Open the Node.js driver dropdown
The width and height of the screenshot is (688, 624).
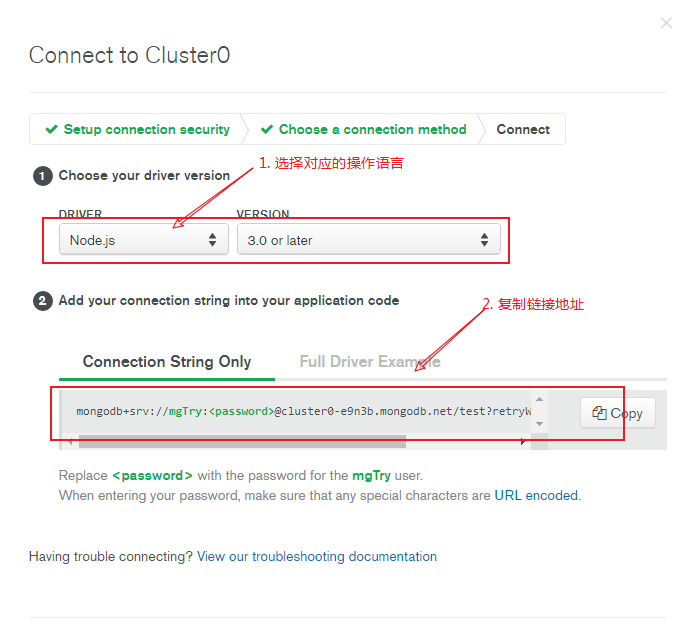(x=144, y=240)
